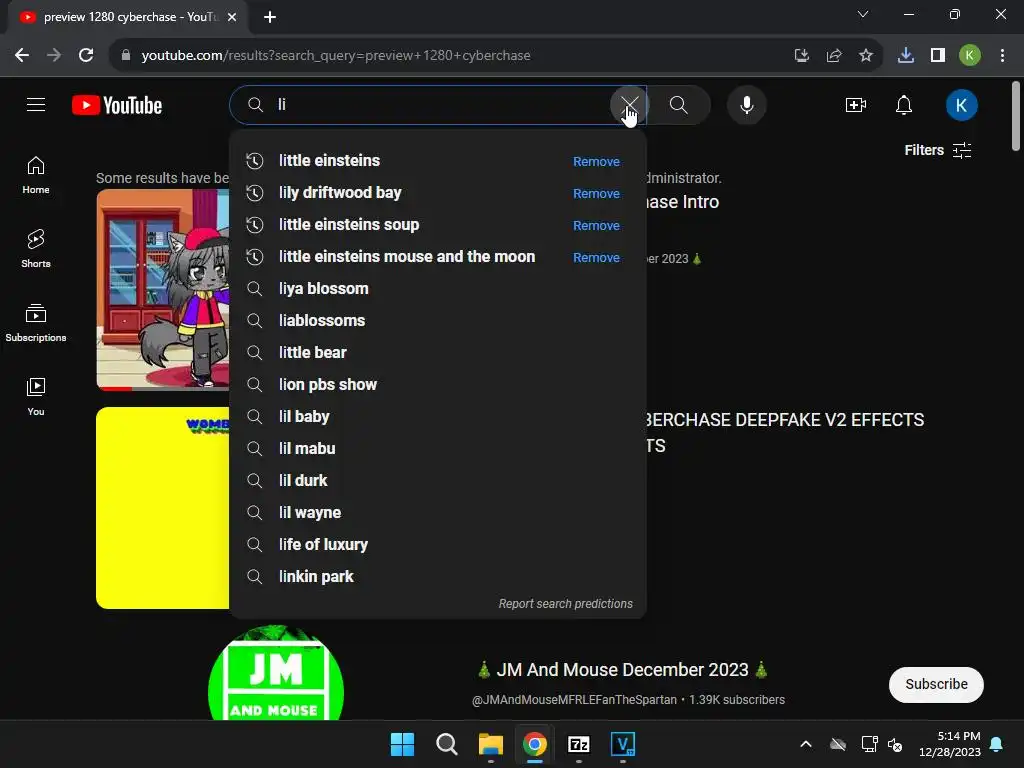Pick the 'little bear' suggestion
1024x768 pixels.
pos(438,353)
